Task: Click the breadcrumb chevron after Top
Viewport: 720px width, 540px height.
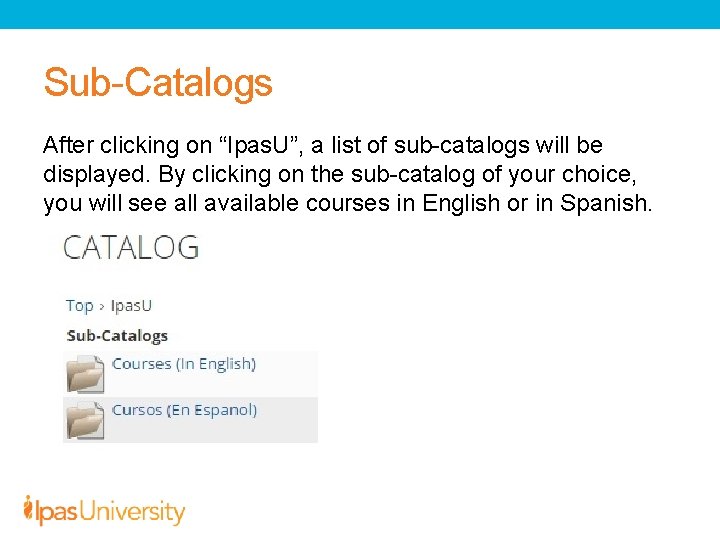Action: coord(102,306)
